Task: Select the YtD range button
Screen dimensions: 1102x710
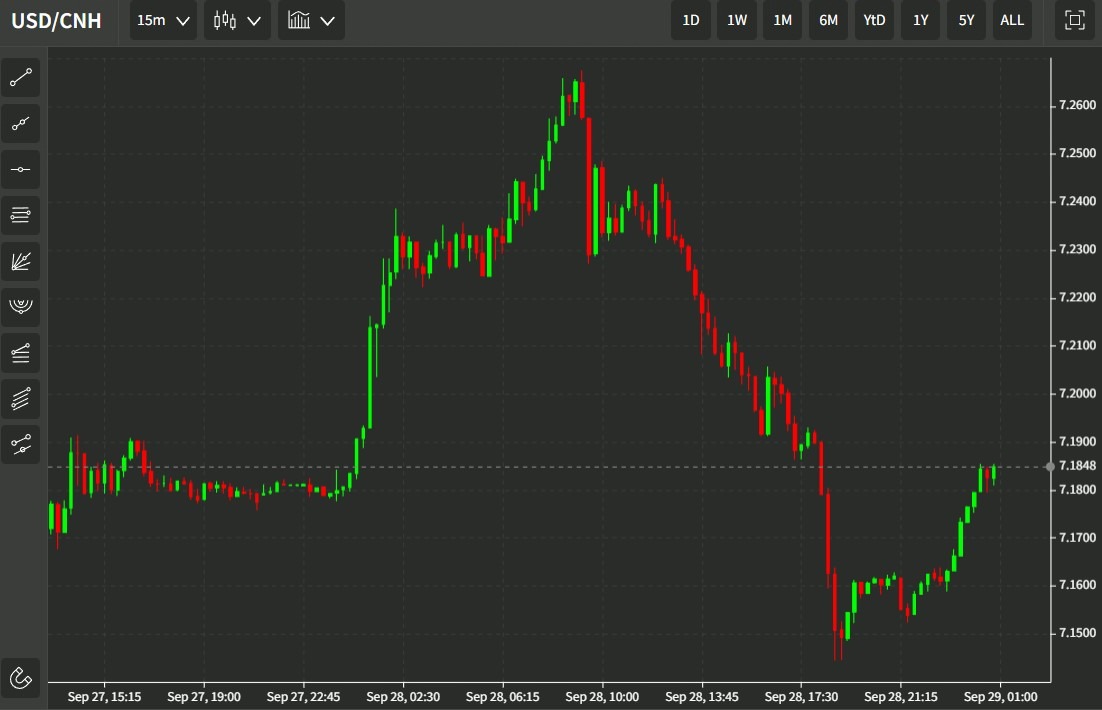Action: click(x=874, y=19)
